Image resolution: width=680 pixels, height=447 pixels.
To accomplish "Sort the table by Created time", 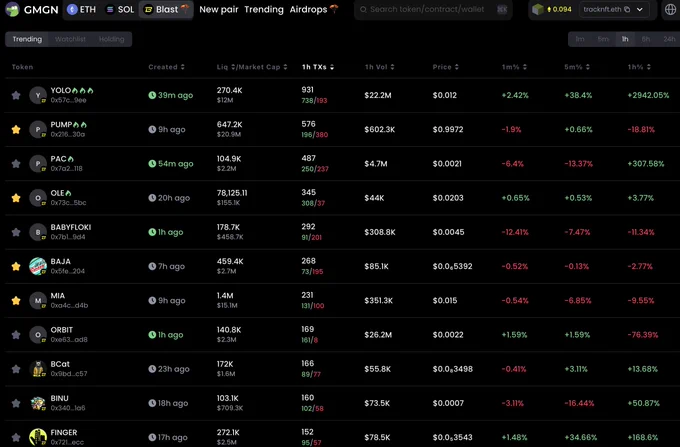I will [167, 67].
